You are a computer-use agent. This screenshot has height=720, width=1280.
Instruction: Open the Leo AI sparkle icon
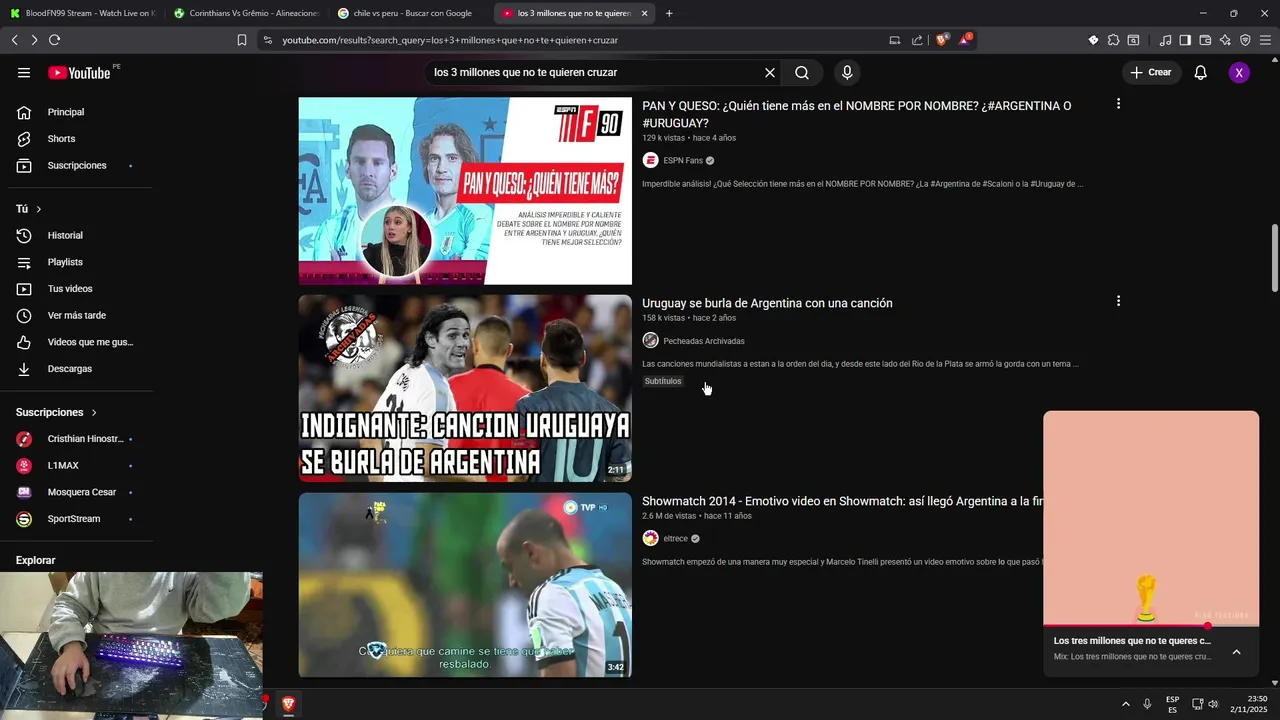tap(1225, 40)
